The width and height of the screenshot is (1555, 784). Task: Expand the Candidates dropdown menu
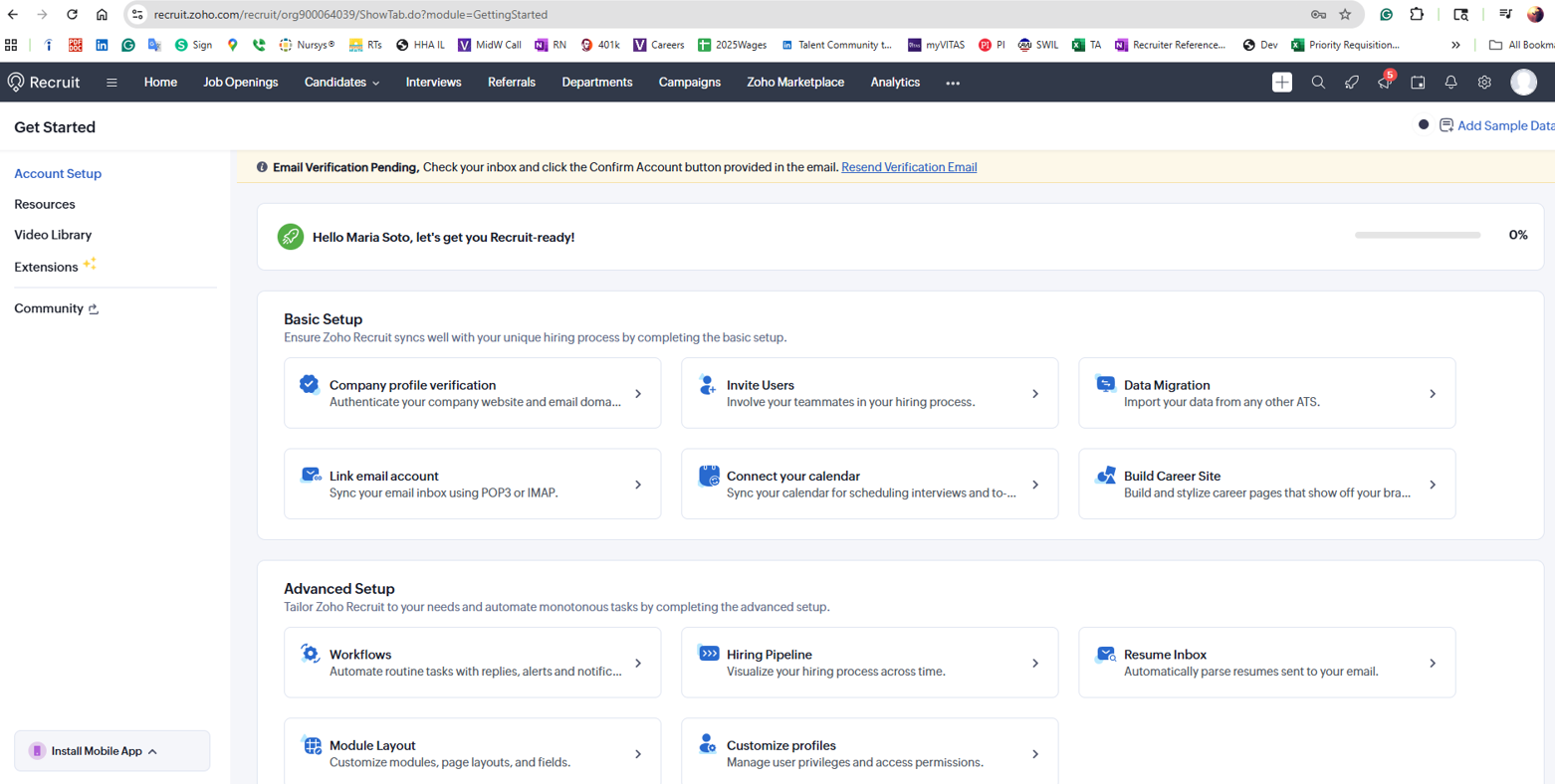(x=341, y=83)
